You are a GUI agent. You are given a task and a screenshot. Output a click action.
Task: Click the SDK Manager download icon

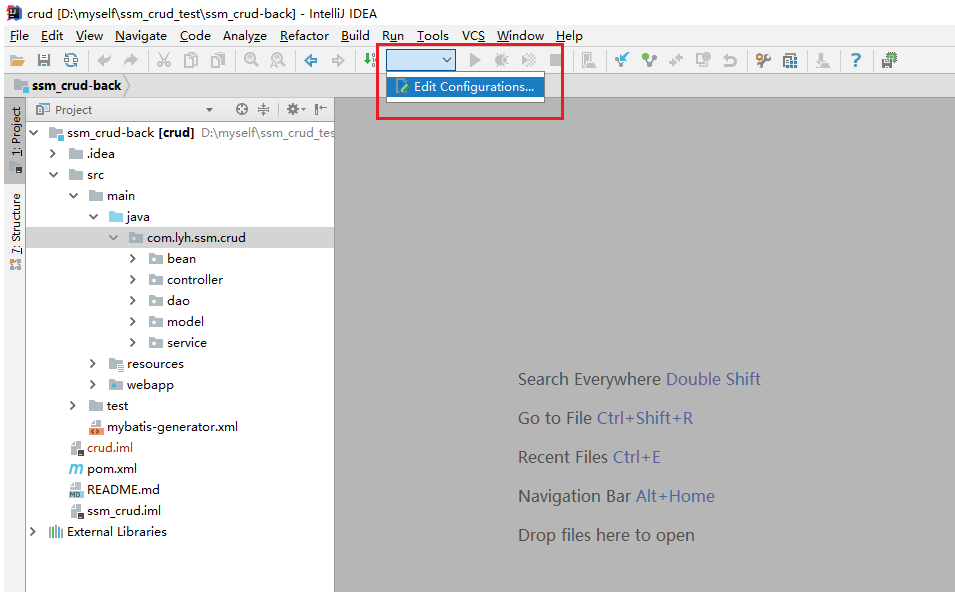coord(823,60)
